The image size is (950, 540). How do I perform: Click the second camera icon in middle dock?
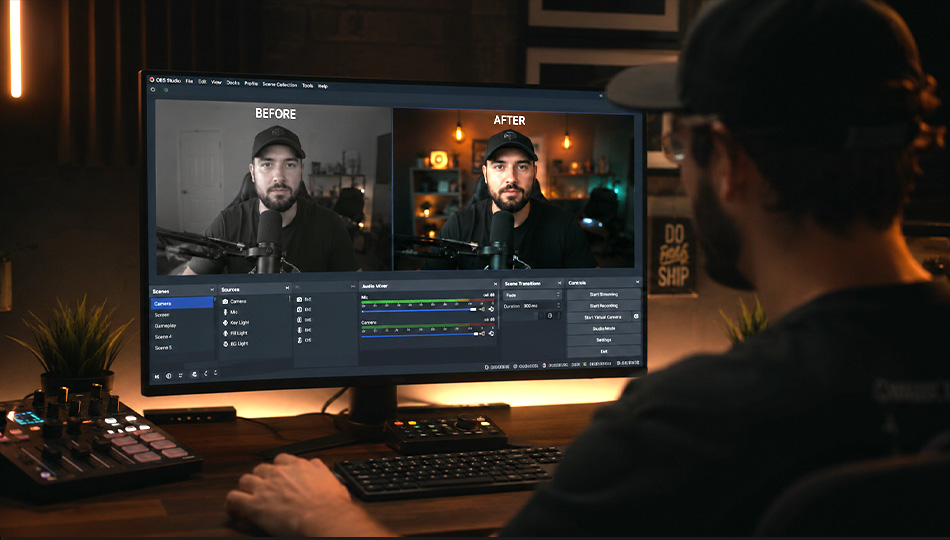[300, 310]
